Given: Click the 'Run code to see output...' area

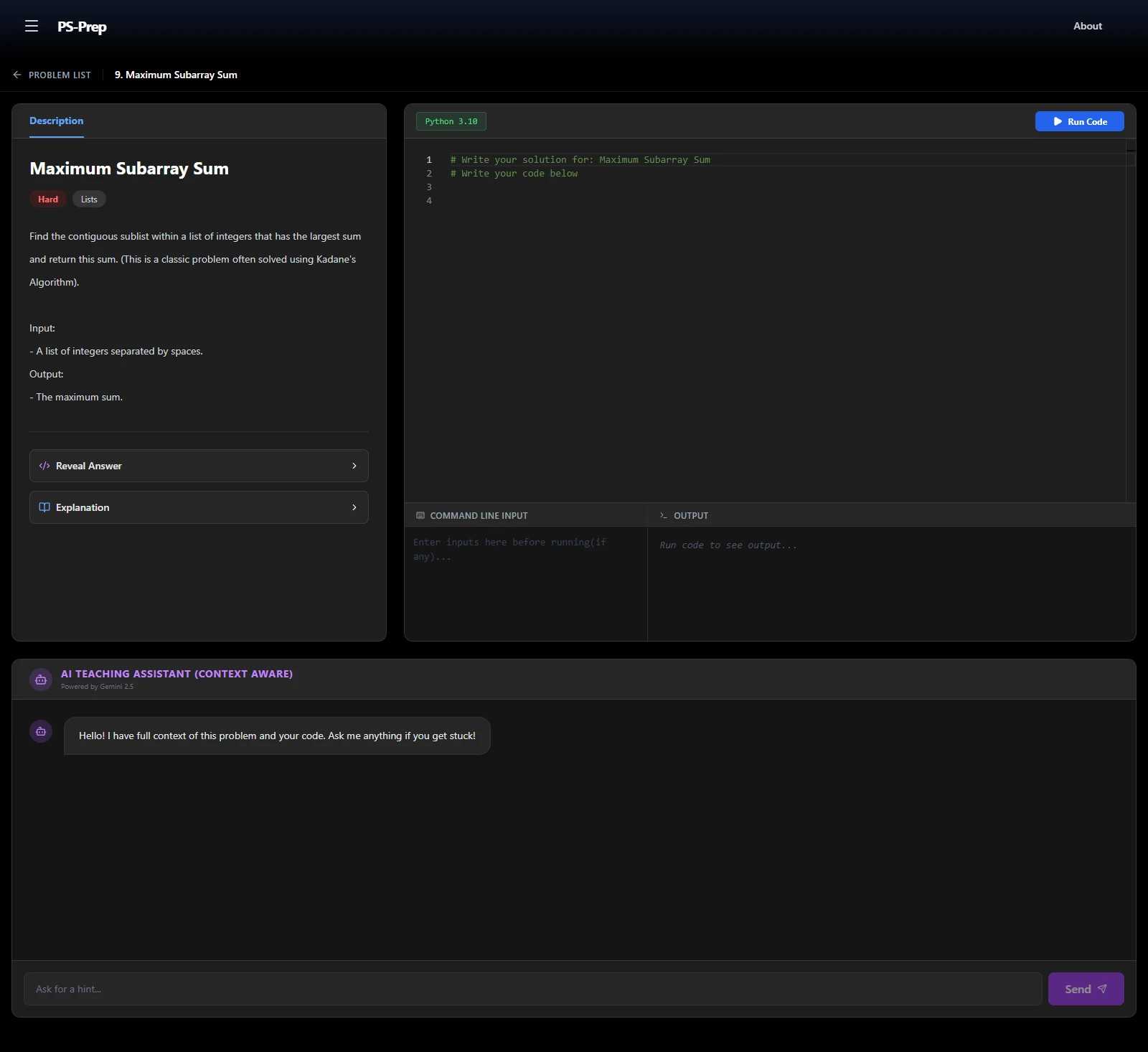Looking at the screenshot, I should [x=728, y=545].
